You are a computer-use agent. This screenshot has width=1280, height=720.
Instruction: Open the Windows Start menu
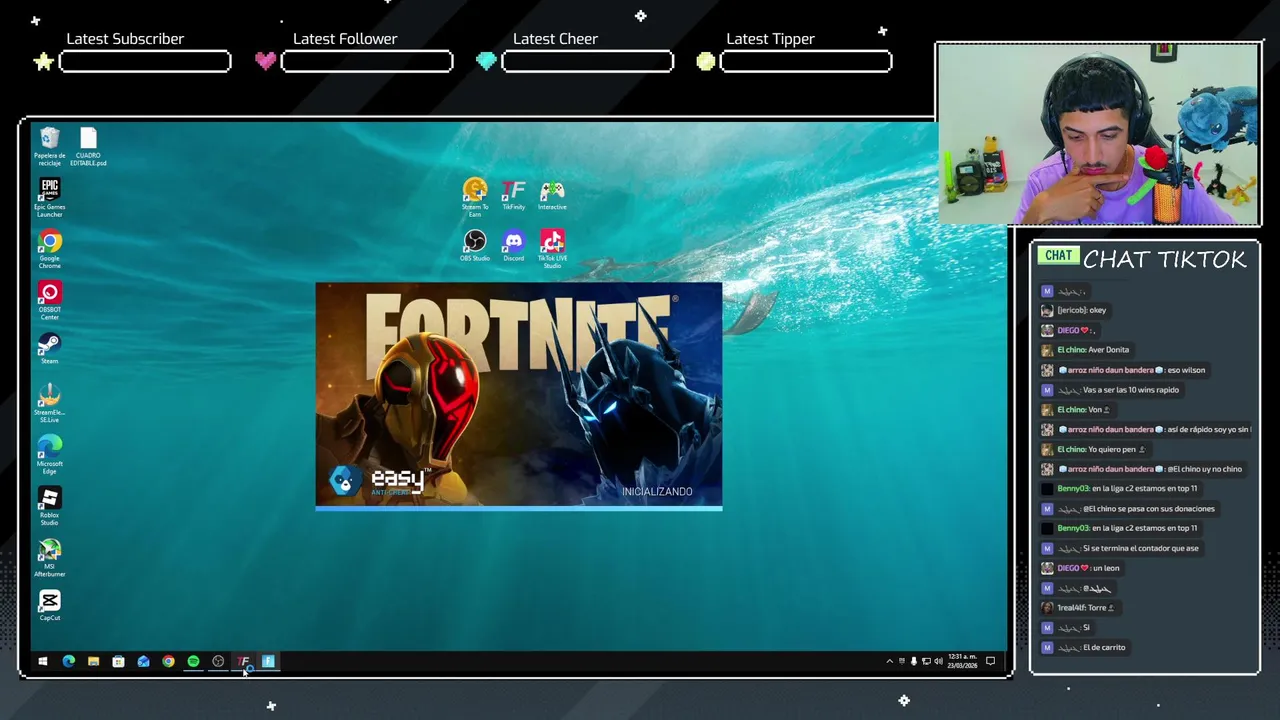(x=43, y=661)
